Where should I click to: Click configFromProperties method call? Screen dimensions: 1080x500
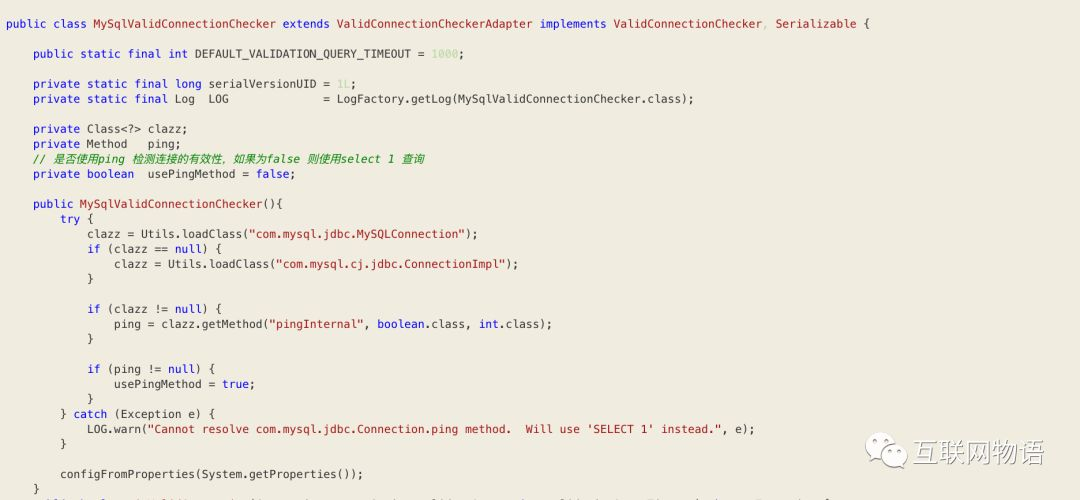coord(119,474)
